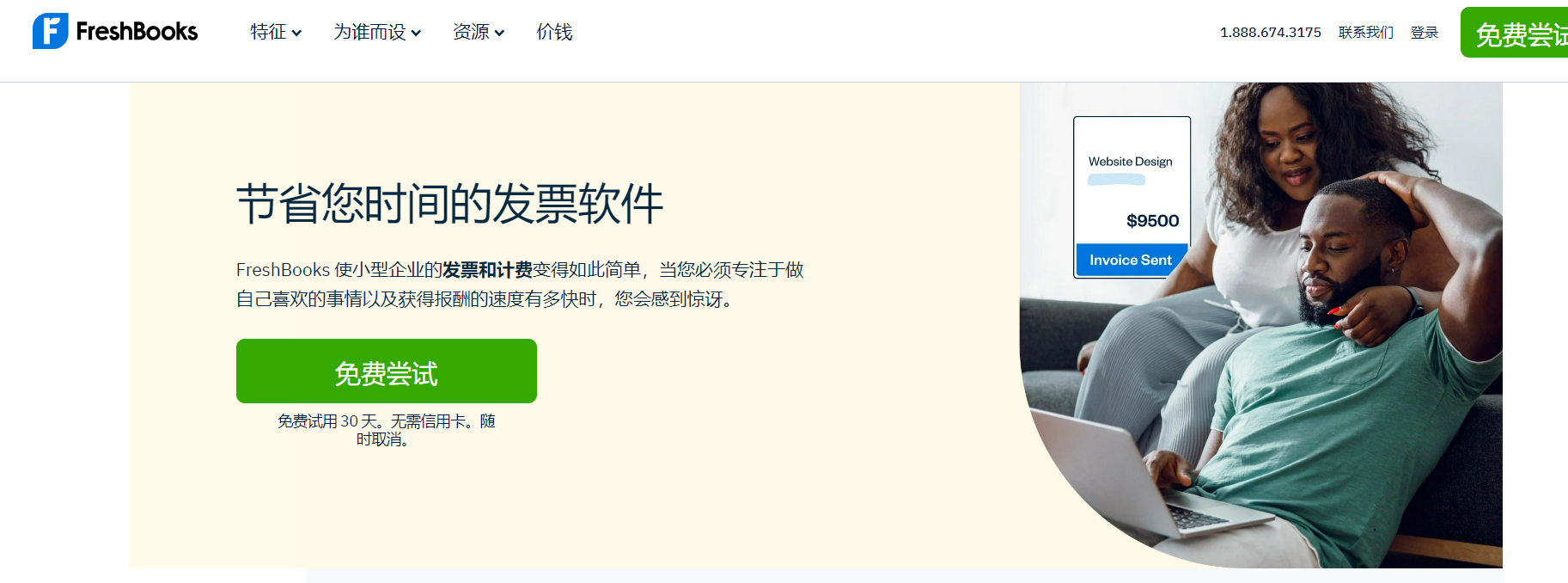Expand the 为谁而设 dropdown chevron
Image resolution: width=1568 pixels, height=583 pixels.
(416, 34)
